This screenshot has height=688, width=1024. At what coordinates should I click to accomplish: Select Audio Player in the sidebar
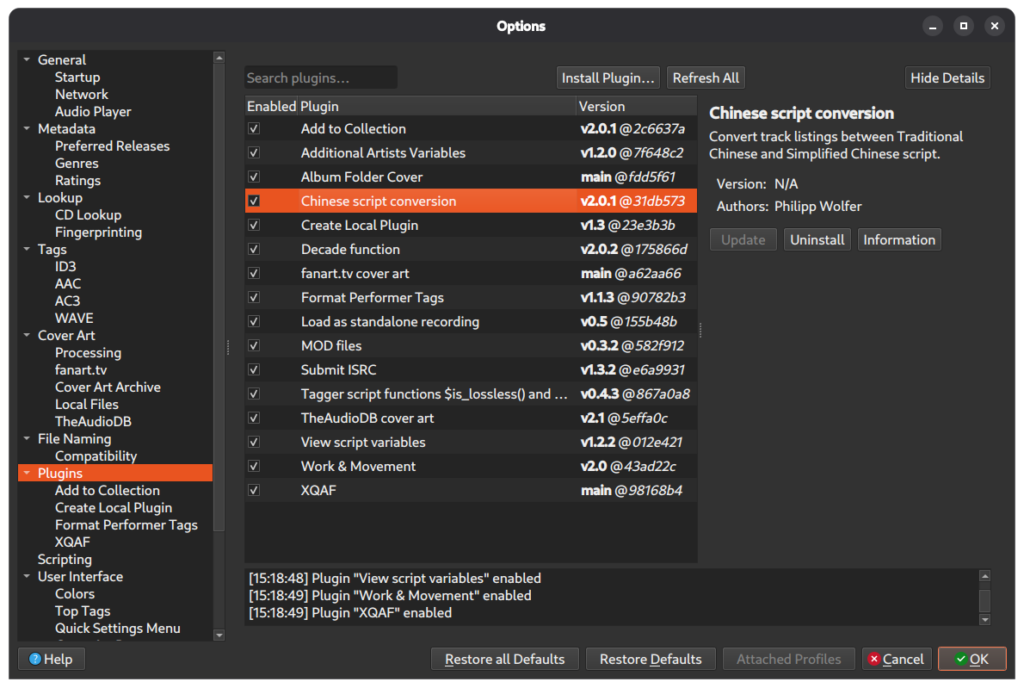(x=93, y=112)
